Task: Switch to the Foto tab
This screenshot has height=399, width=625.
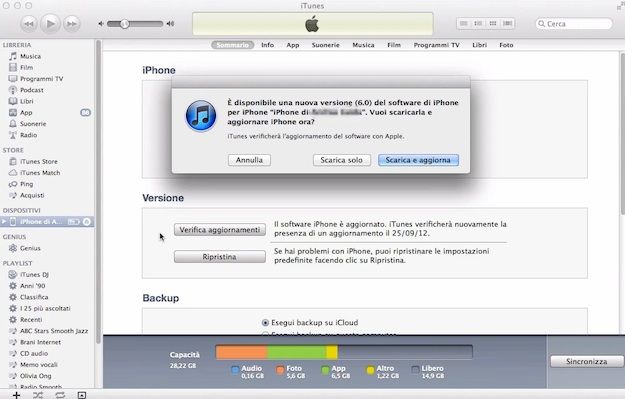Action: (506, 45)
